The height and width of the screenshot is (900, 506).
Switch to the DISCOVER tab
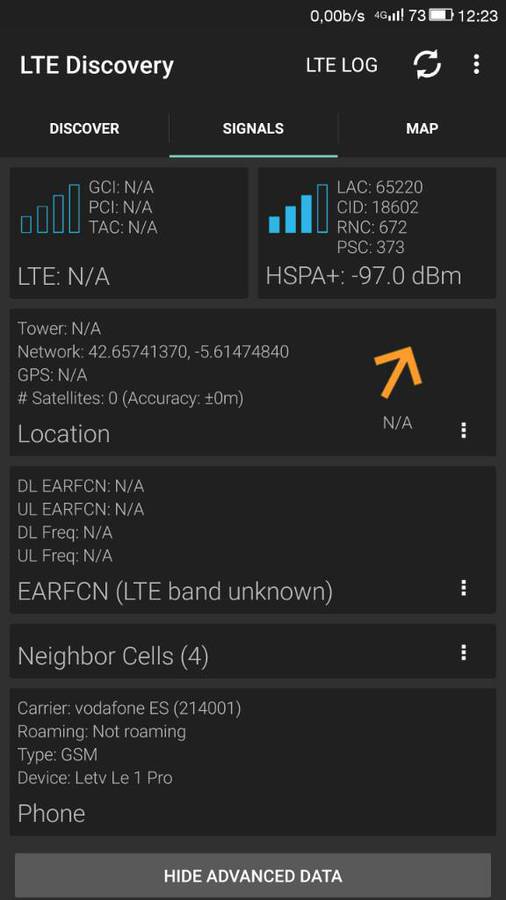coord(84,128)
